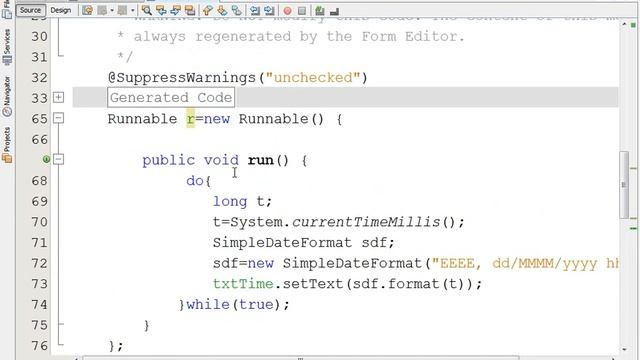Switch to the Source view tab

tap(30, 10)
